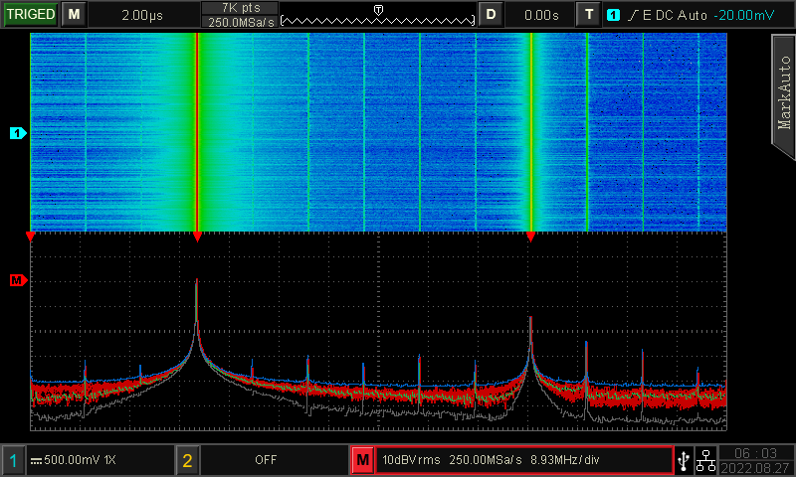This screenshot has width=796, height=477.
Task: Click the T trigger icon
Action: [589, 15]
